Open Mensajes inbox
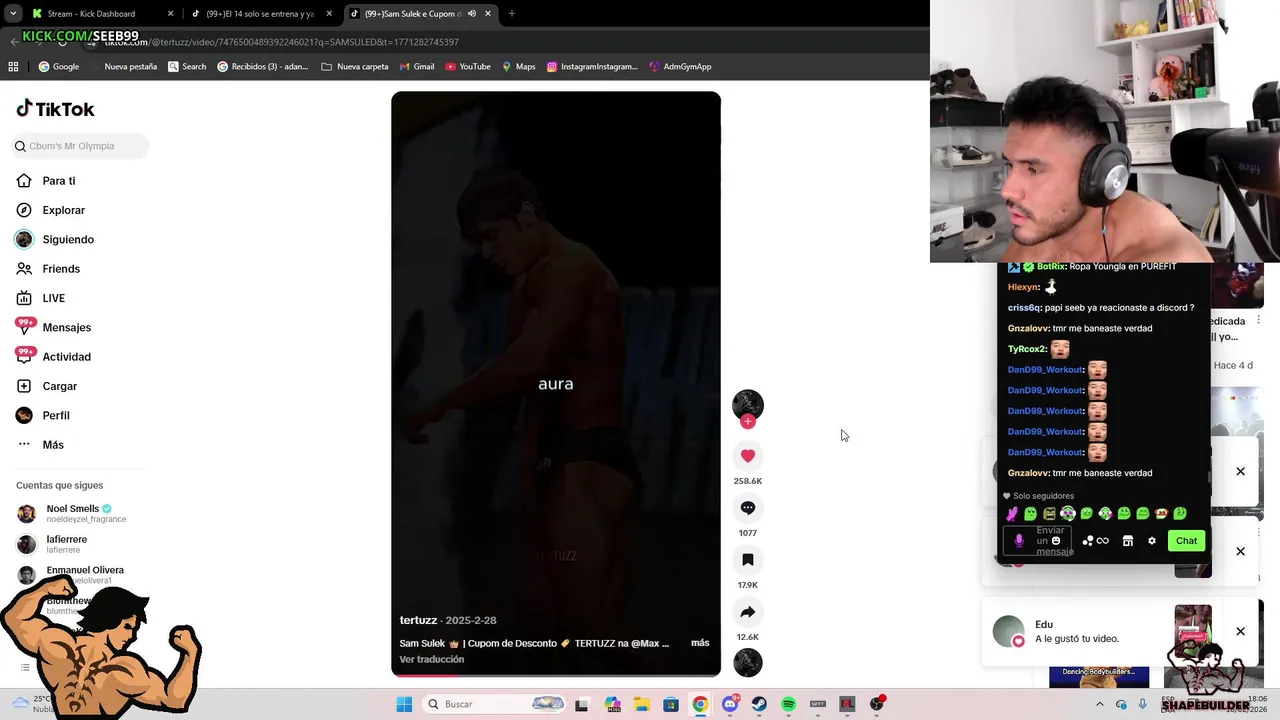 coord(66,327)
